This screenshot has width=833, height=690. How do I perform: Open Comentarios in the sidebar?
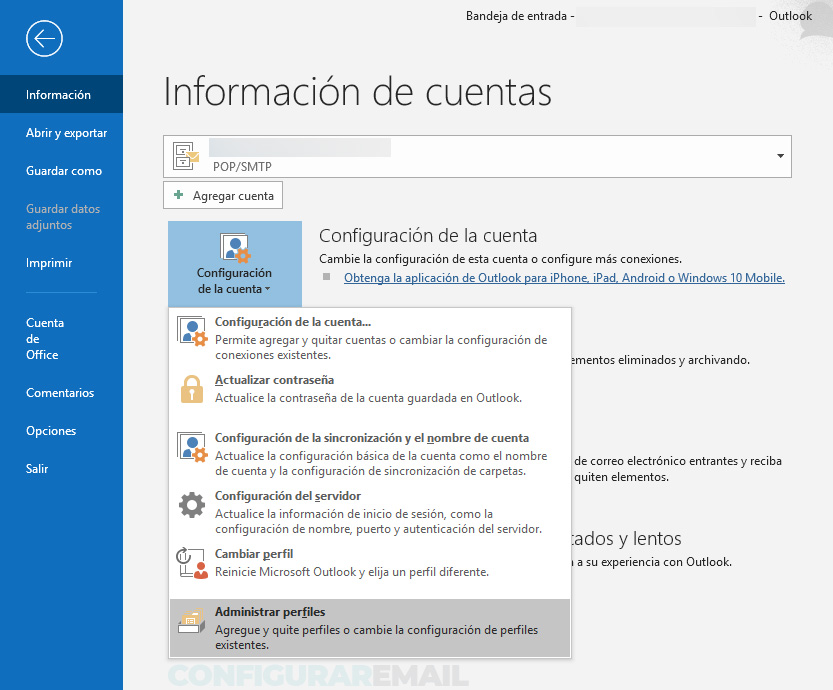[62, 393]
